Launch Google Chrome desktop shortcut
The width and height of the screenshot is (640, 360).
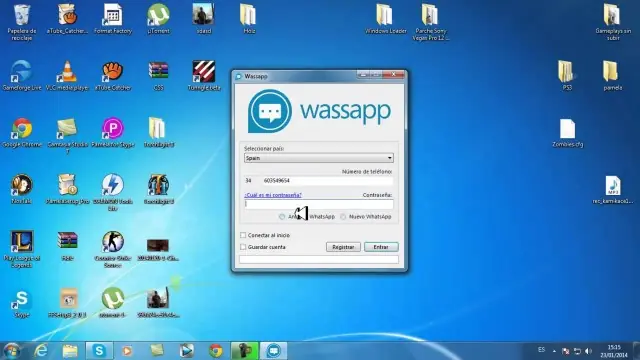point(22,132)
